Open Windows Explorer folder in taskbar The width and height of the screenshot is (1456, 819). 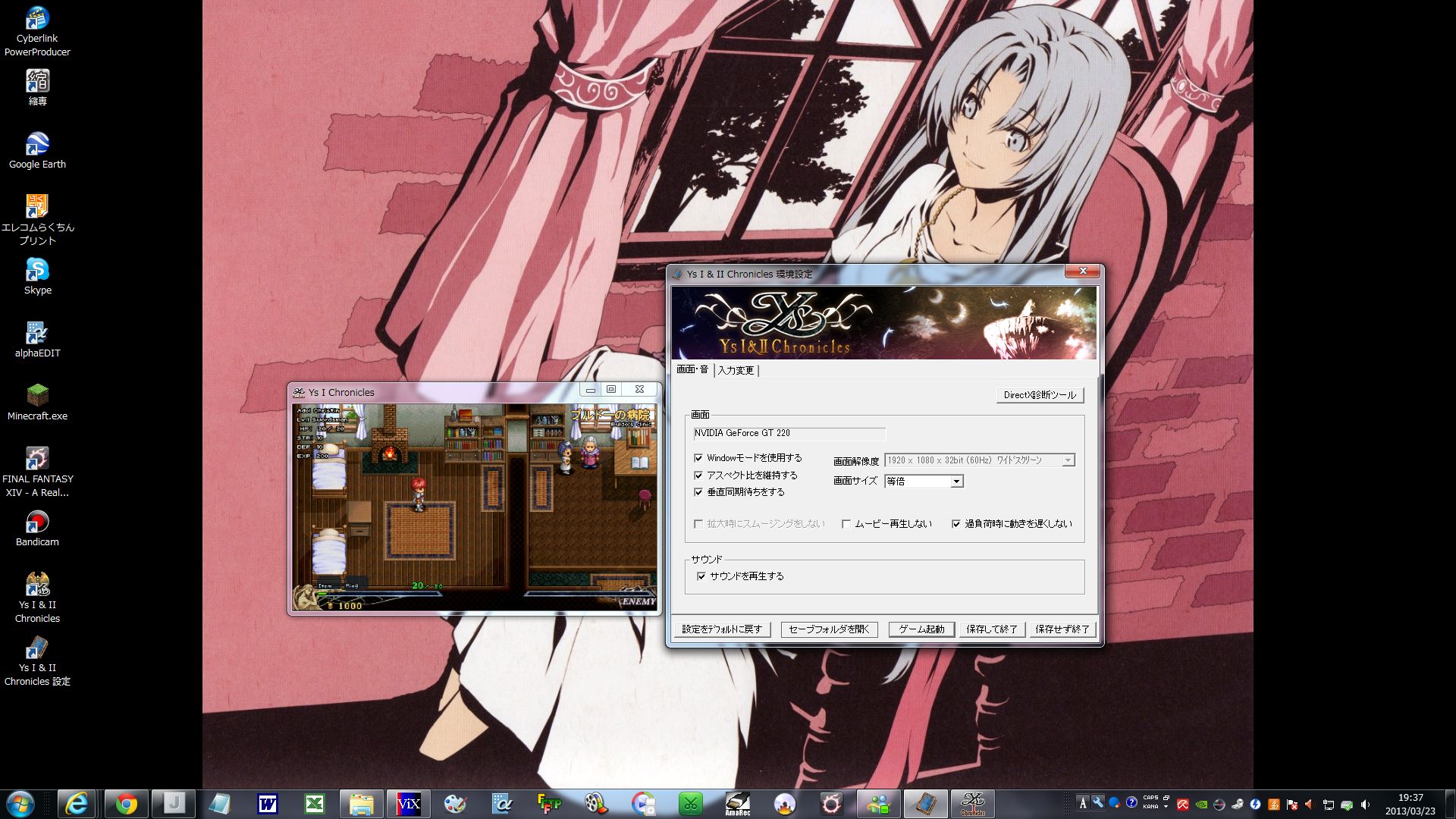tap(361, 804)
